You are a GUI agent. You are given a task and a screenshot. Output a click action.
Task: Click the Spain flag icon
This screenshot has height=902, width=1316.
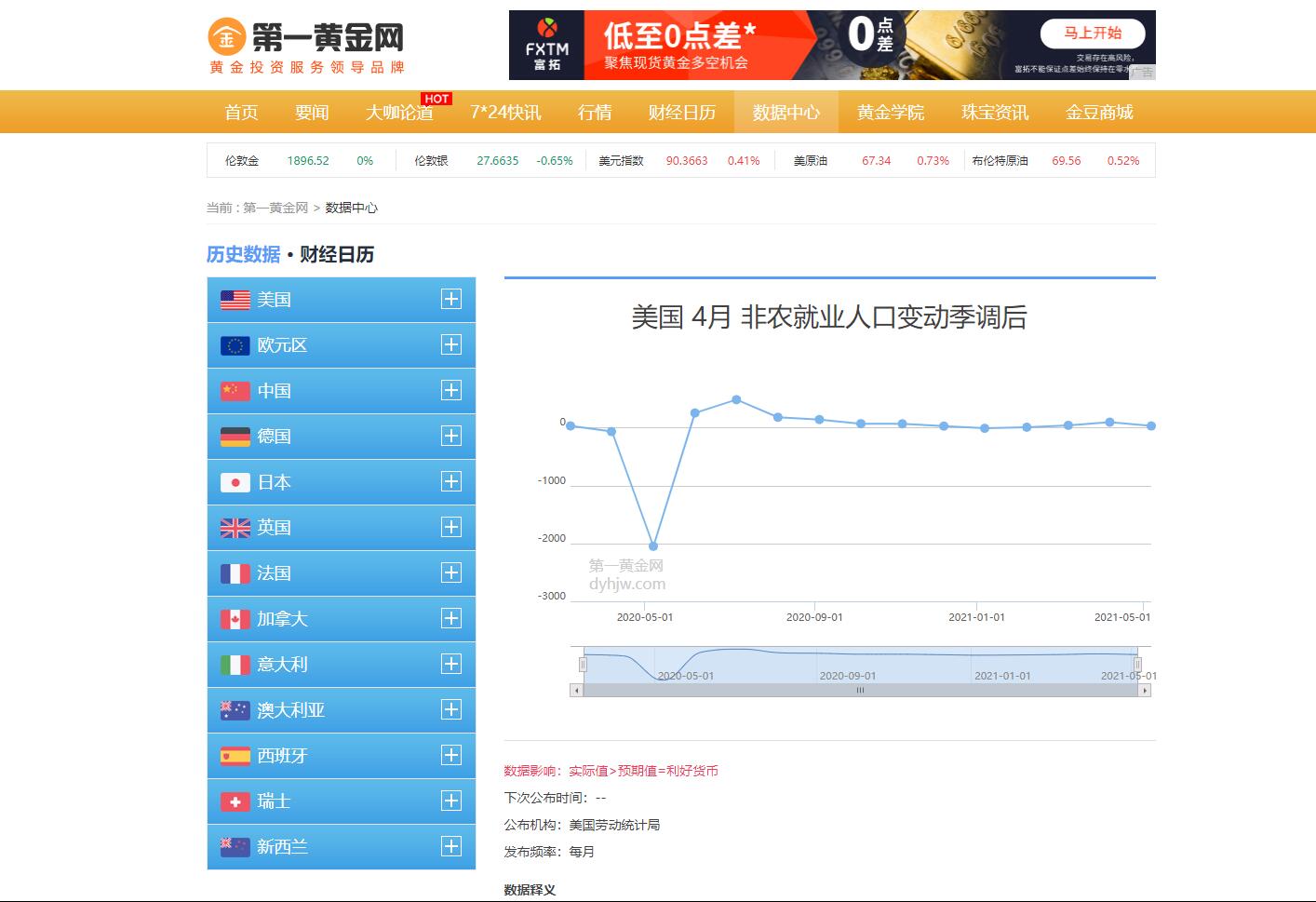[x=235, y=756]
